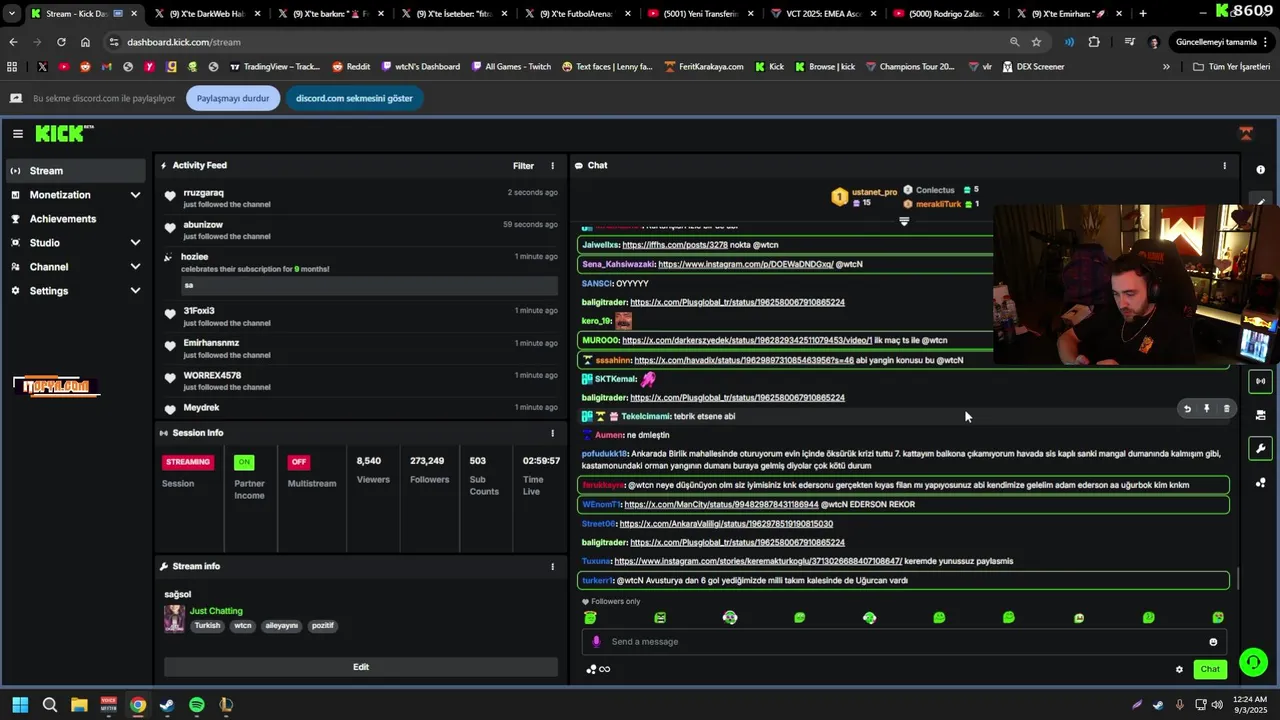Click the Turkish stream tag
This screenshot has width=1280, height=720.
coord(207,626)
